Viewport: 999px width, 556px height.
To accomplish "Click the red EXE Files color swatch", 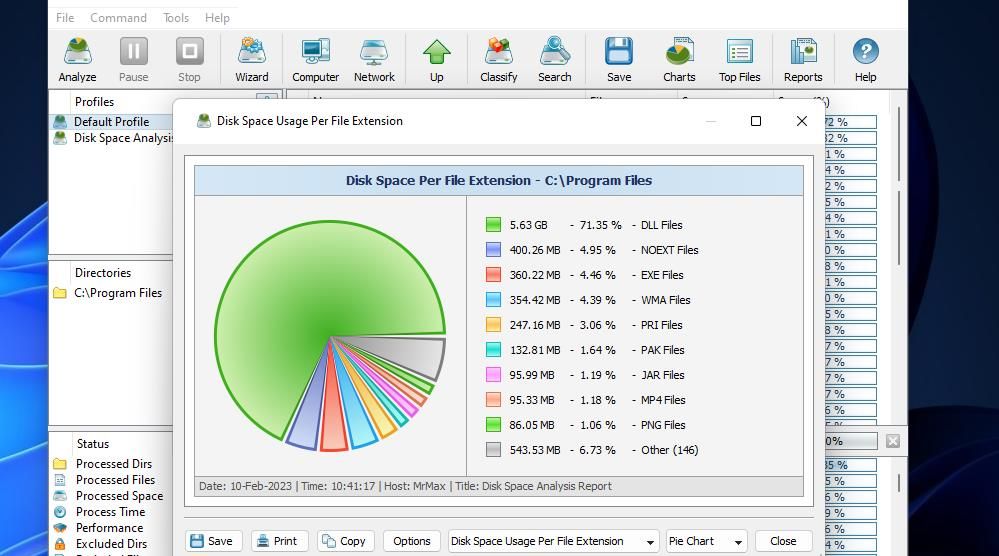I will point(493,274).
